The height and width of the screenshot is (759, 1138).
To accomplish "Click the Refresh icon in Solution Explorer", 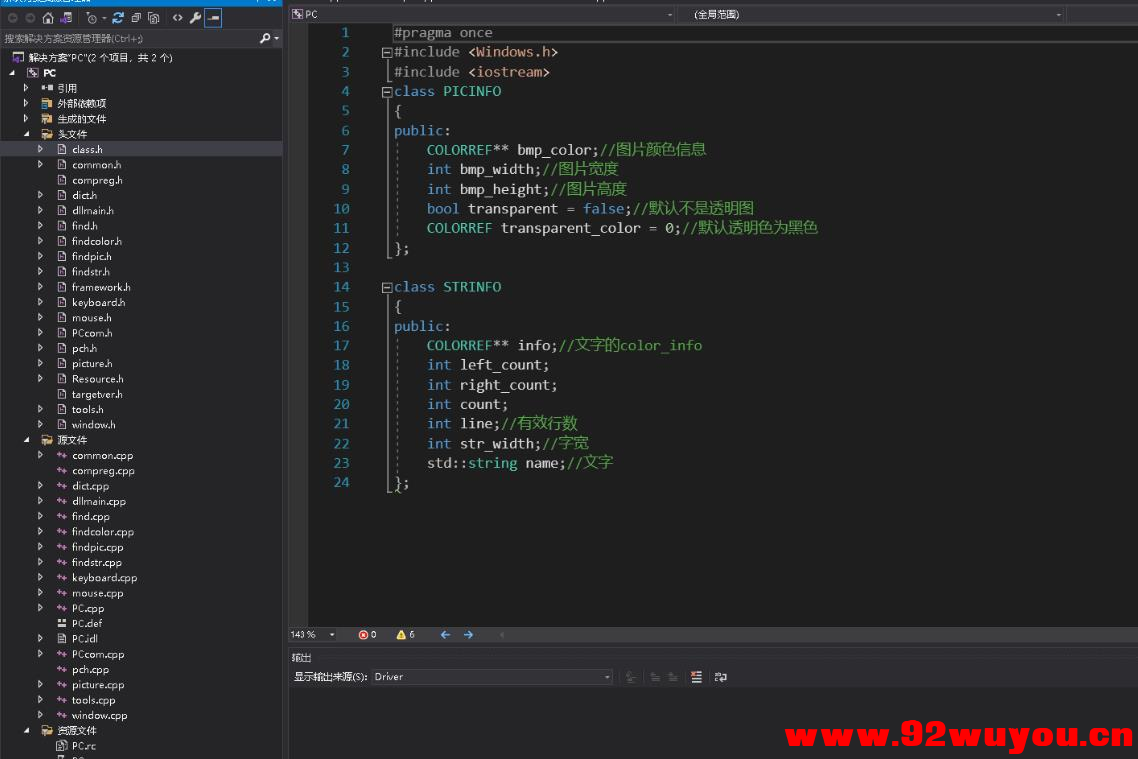I will point(117,17).
